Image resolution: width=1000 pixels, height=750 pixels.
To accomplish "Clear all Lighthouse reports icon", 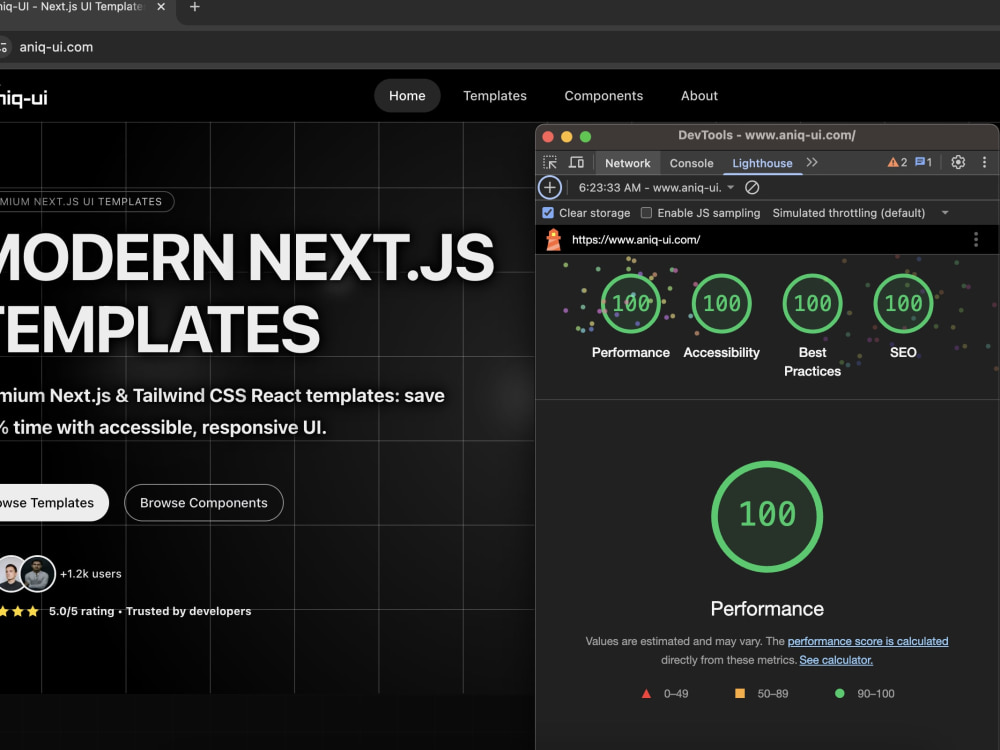I will click(752, 188).
